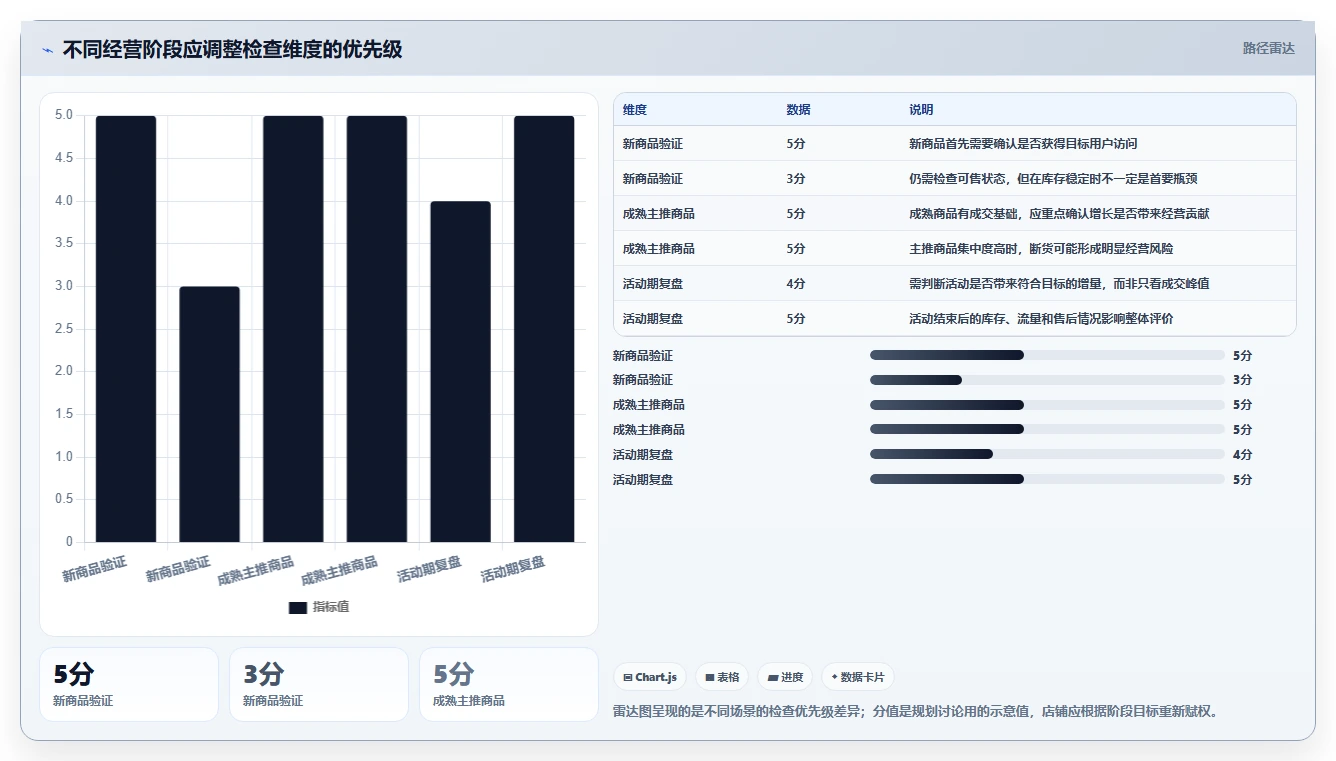Click the 路径雷达 label in header
The height and width of the screenshot is (761, 1336).
click(1269, 48)
